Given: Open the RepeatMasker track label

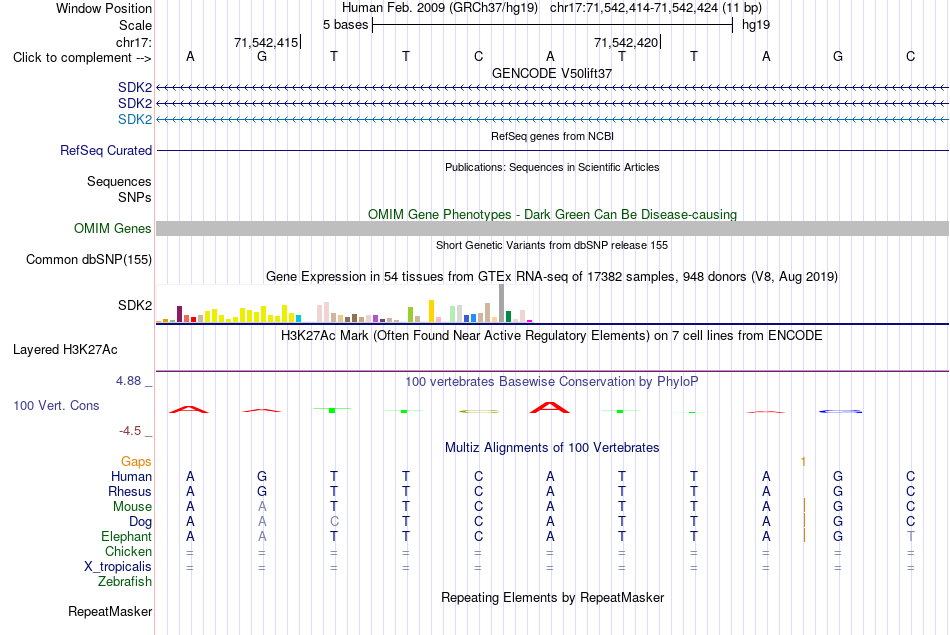Looking at the screenshot, I should [x=110, y=611].
